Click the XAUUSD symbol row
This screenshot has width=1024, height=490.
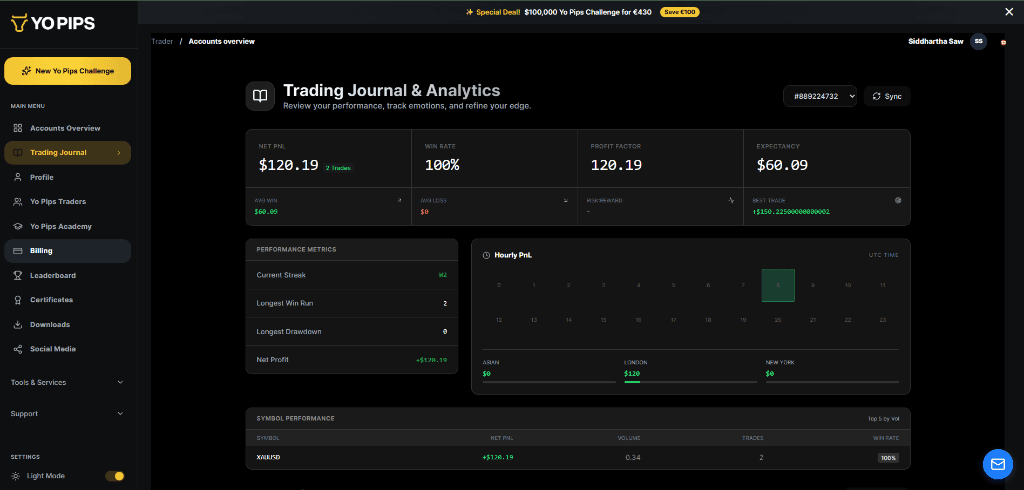578,457
